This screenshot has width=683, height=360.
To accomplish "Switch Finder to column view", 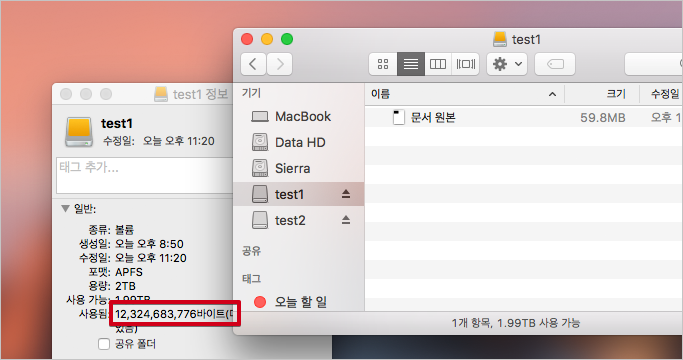I will coord(438,65).
